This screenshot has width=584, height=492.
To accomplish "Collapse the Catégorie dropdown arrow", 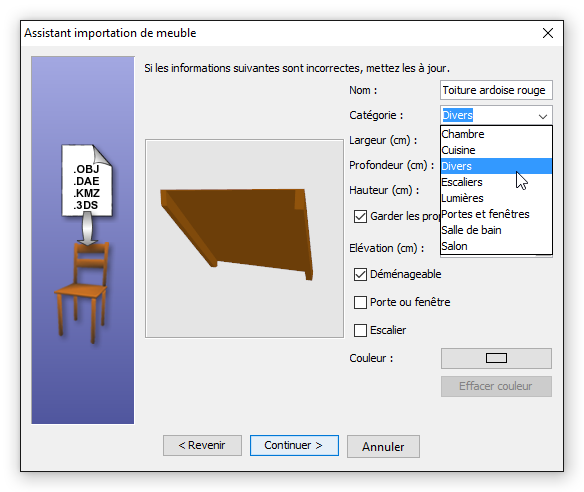I will pos(543,116).
